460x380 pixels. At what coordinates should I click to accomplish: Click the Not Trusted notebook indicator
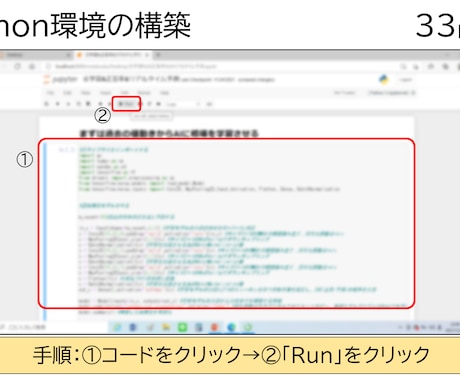[345, 93]
